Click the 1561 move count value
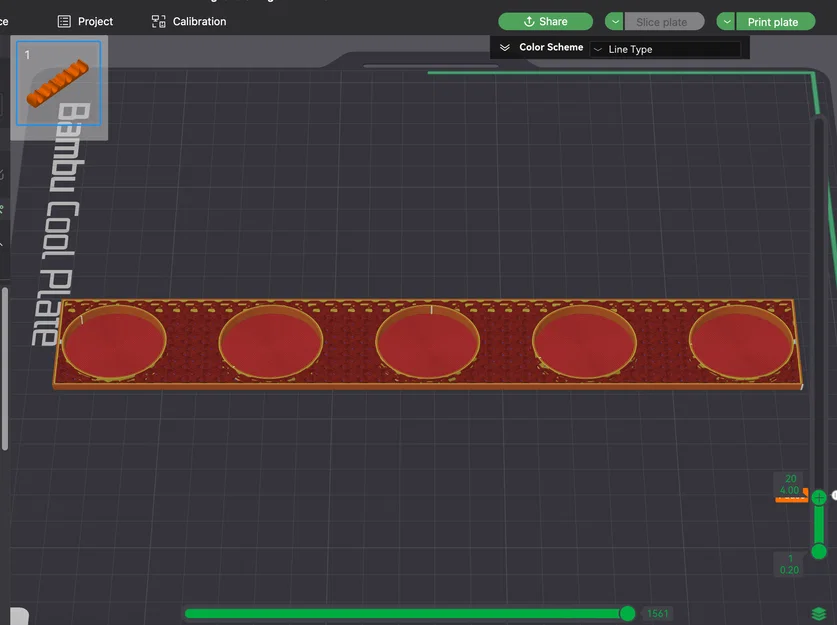This screenshot has width=837, height=625. coord(658,614)
